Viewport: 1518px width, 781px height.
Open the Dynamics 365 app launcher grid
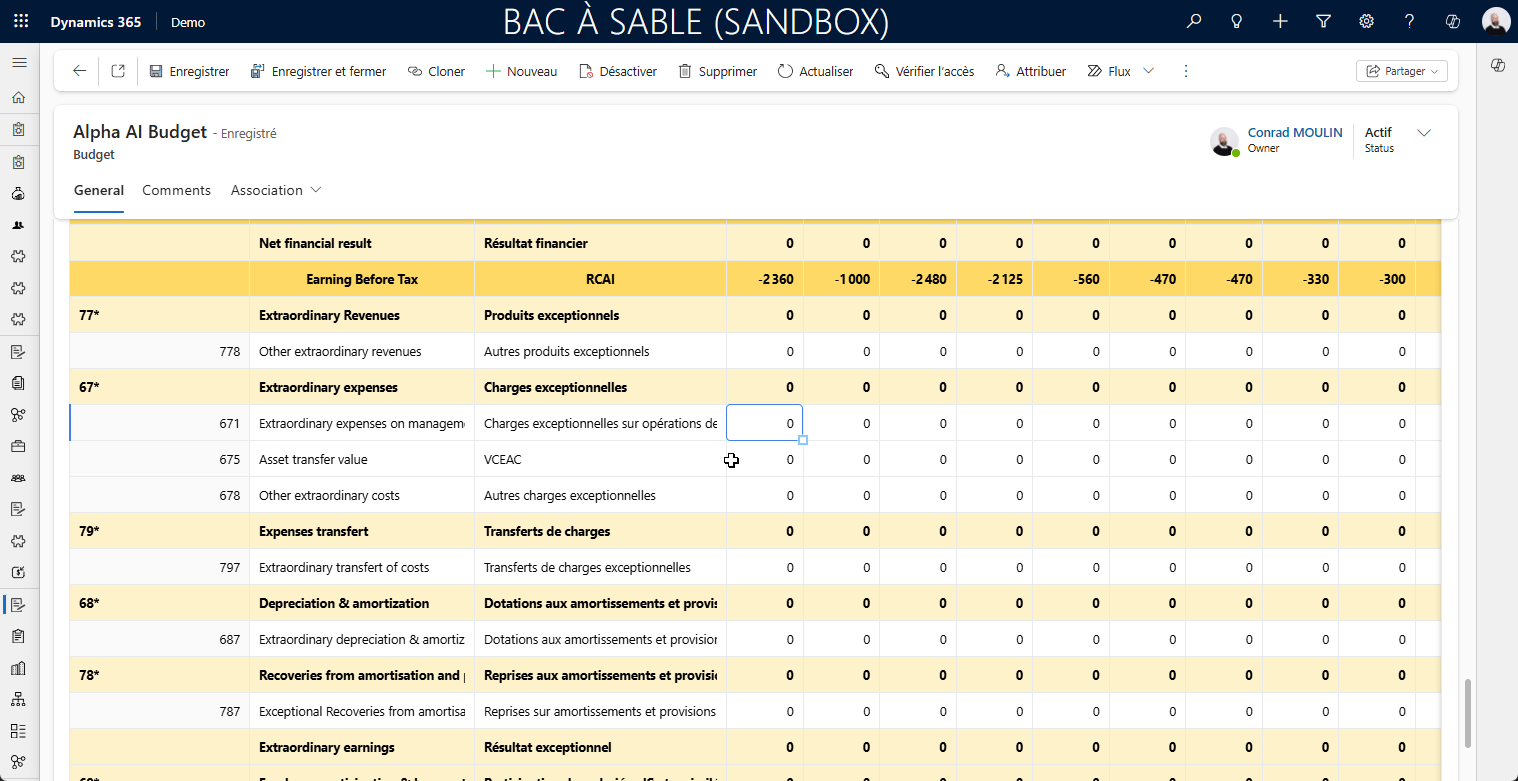point(21,21)
